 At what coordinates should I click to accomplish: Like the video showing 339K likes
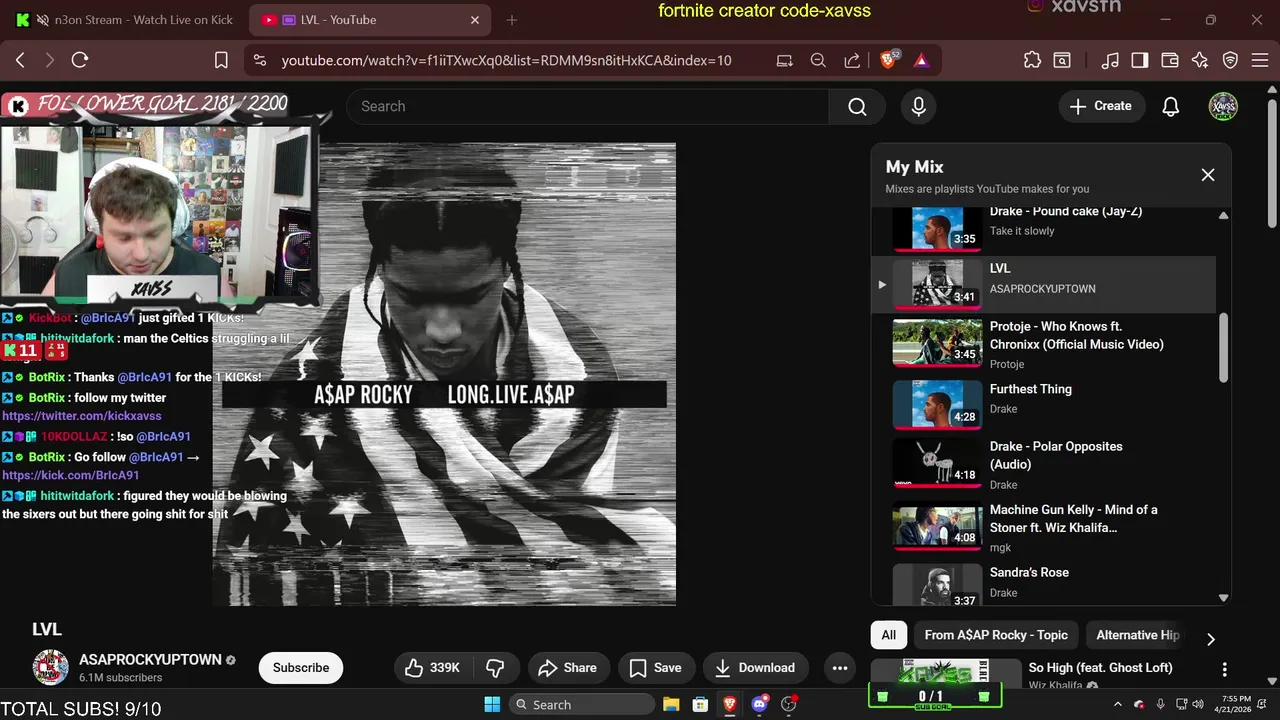click(x=433, y=668)
